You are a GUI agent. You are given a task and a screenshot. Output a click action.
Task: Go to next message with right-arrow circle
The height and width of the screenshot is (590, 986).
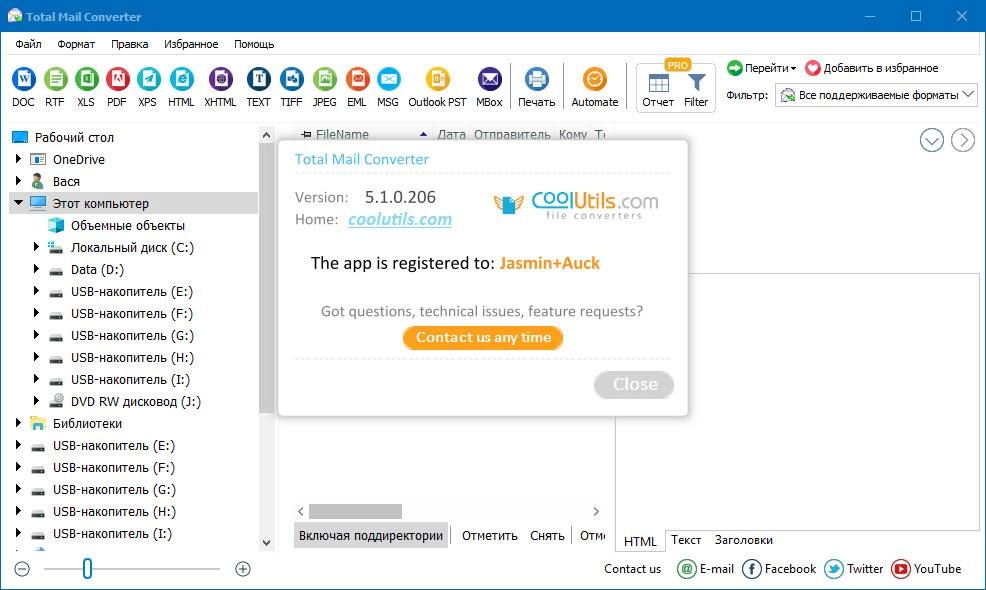click(963, 140)
